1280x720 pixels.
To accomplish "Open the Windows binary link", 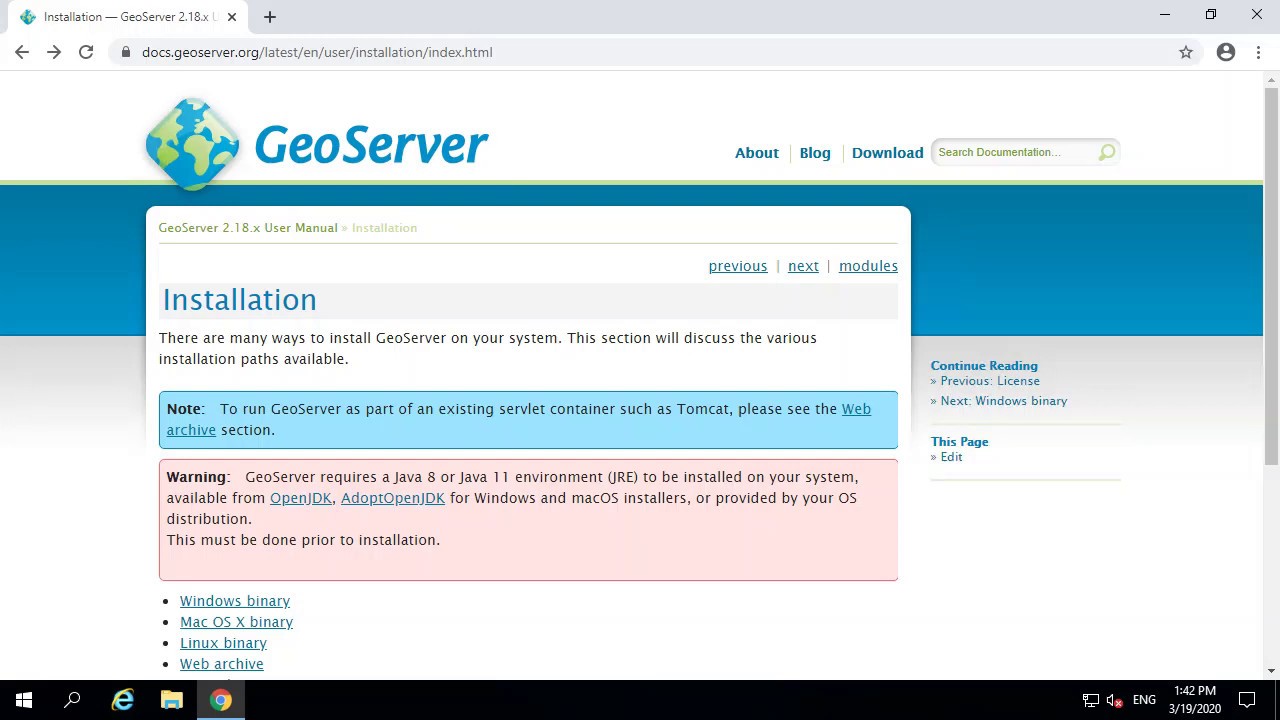I will (x=235, y=601).
